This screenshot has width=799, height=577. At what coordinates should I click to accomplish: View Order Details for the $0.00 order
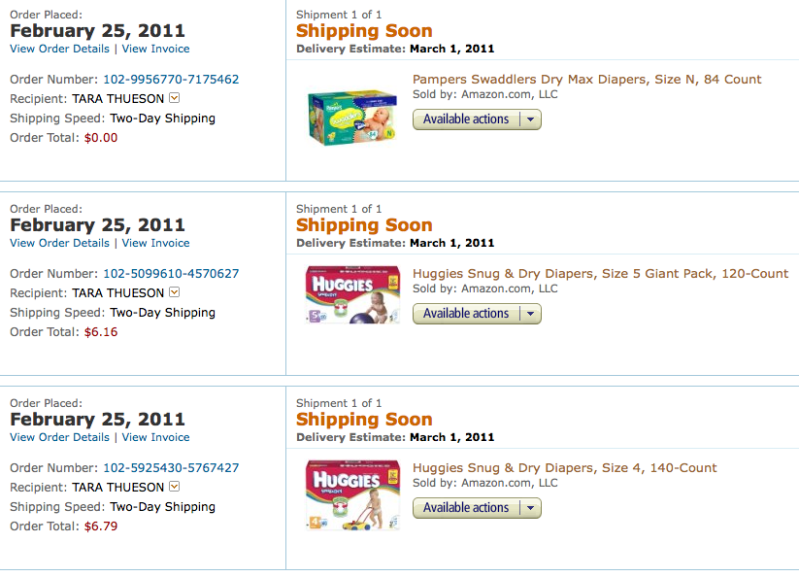[60, 49]
